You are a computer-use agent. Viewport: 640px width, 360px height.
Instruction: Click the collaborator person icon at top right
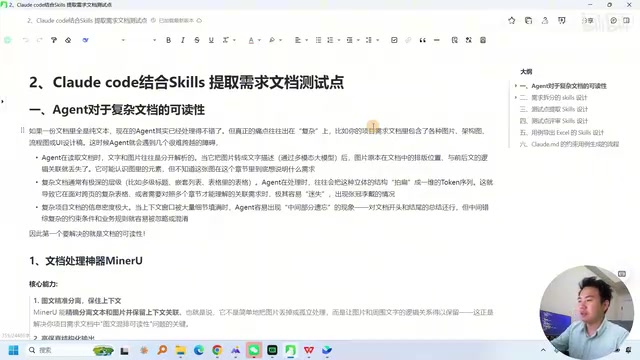[x=545, y=20]
